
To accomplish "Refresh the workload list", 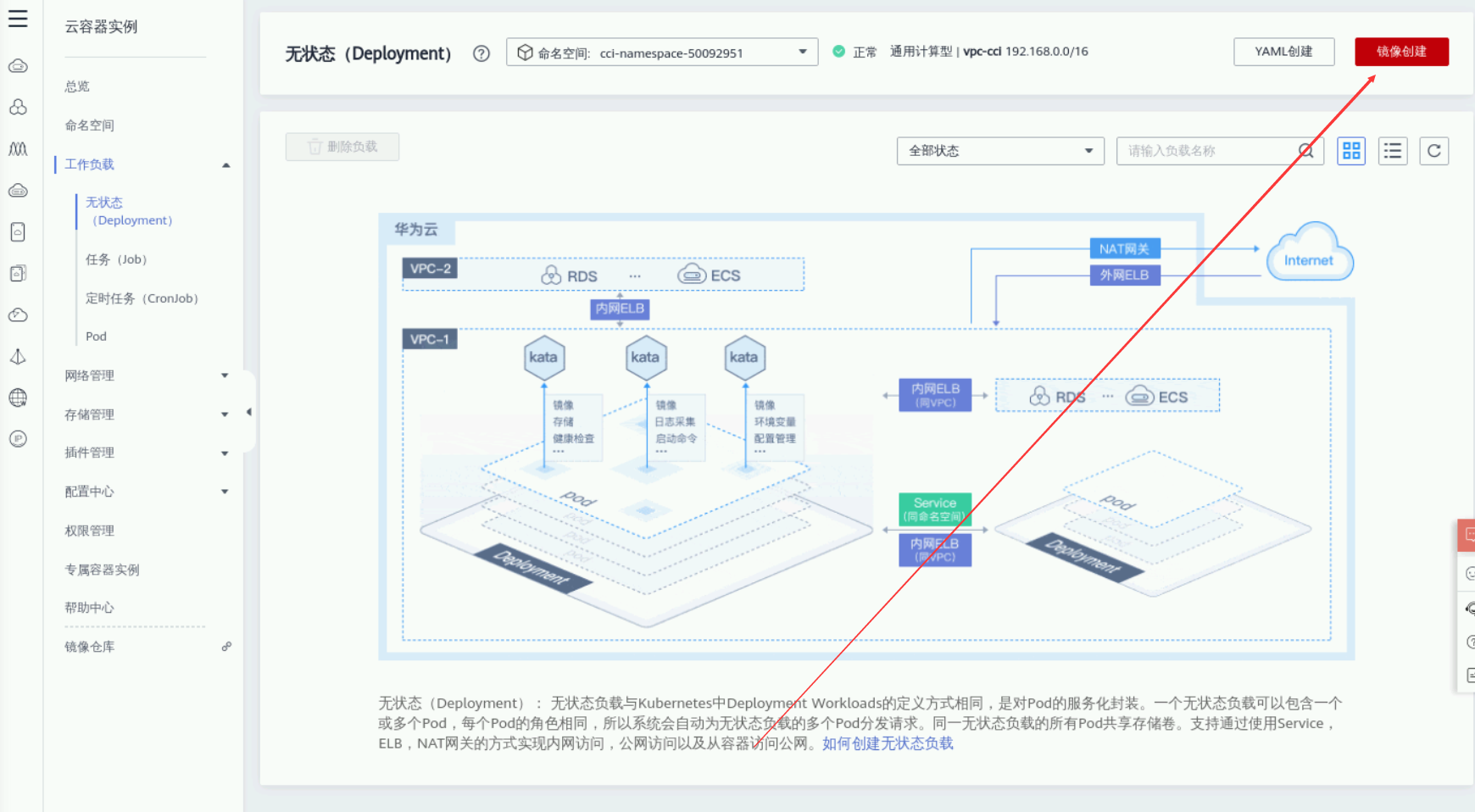I will point(1434,151).
